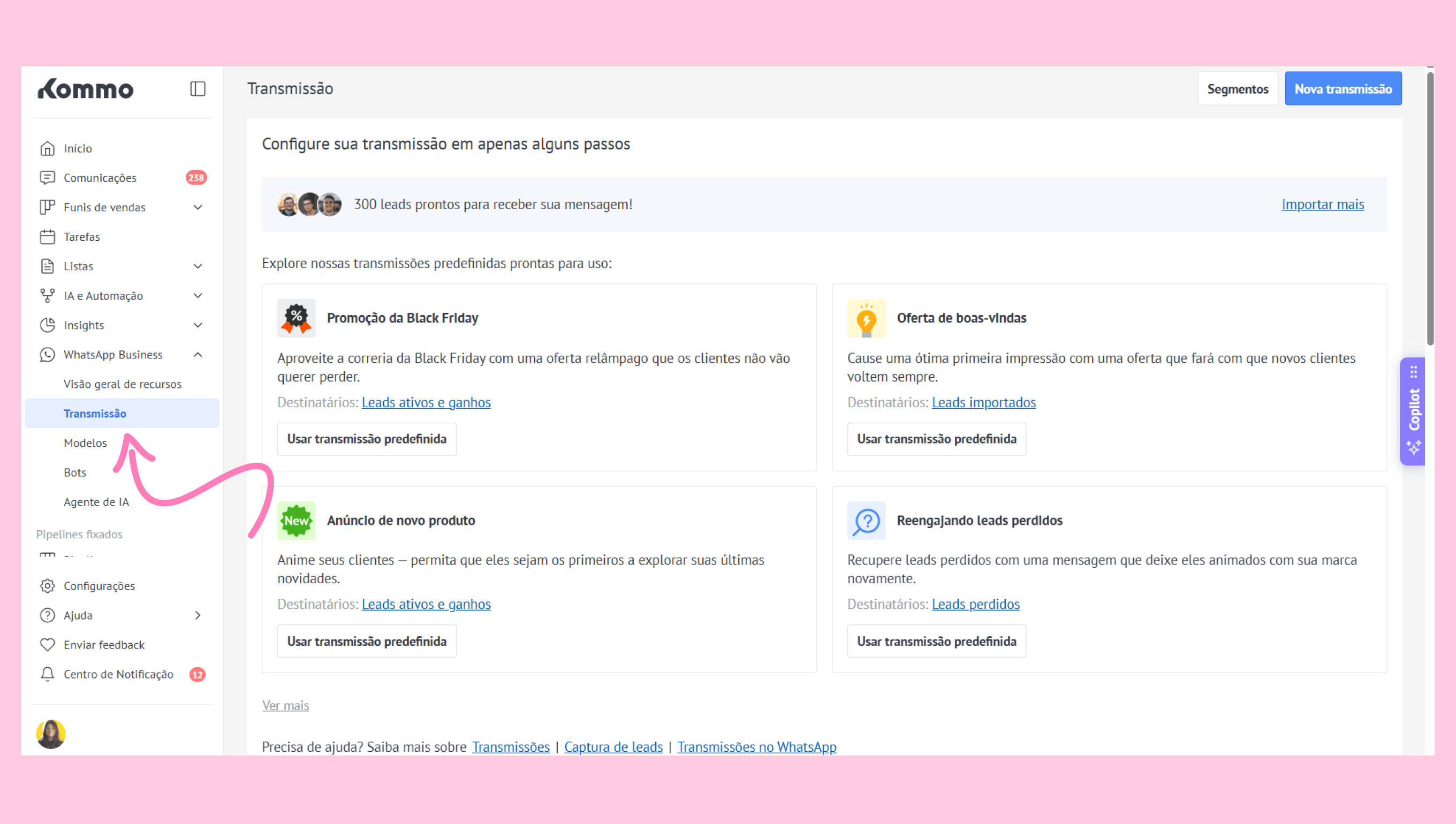The width and height of the screenshot is (1456, 824).
Task: Open Início home icon
Action: 48,148
